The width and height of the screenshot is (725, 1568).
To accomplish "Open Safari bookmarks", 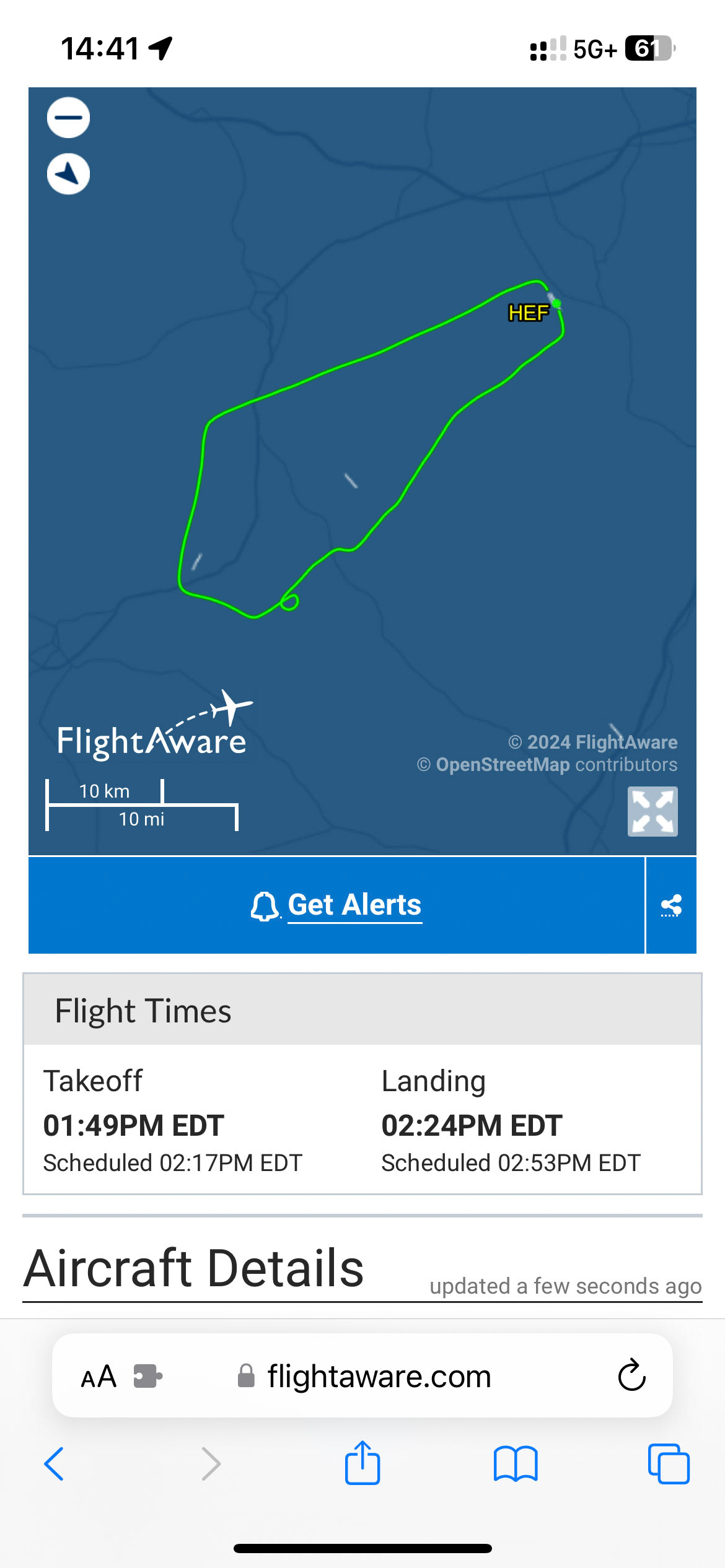I will 515,1464.
